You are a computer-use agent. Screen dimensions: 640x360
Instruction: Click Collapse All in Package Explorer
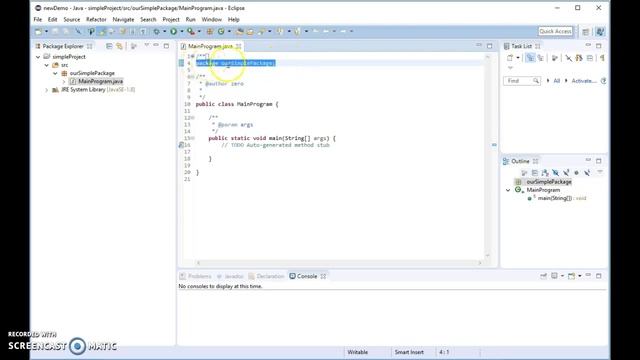[109, 46]
